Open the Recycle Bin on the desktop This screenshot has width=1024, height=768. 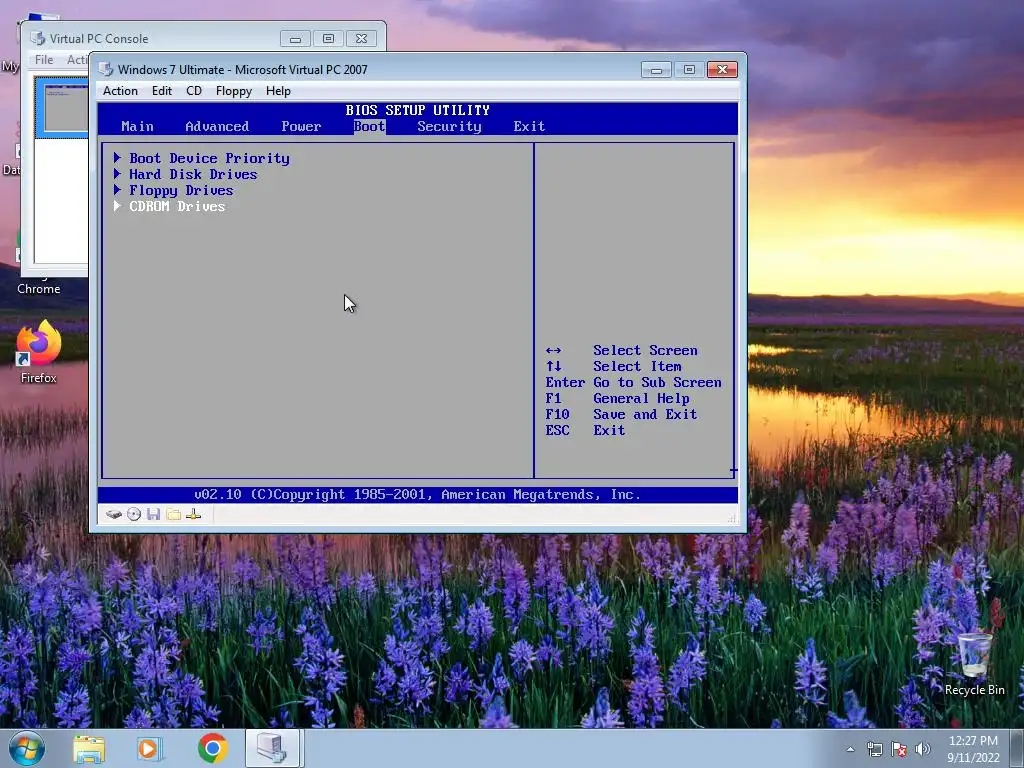click(974, 664)
